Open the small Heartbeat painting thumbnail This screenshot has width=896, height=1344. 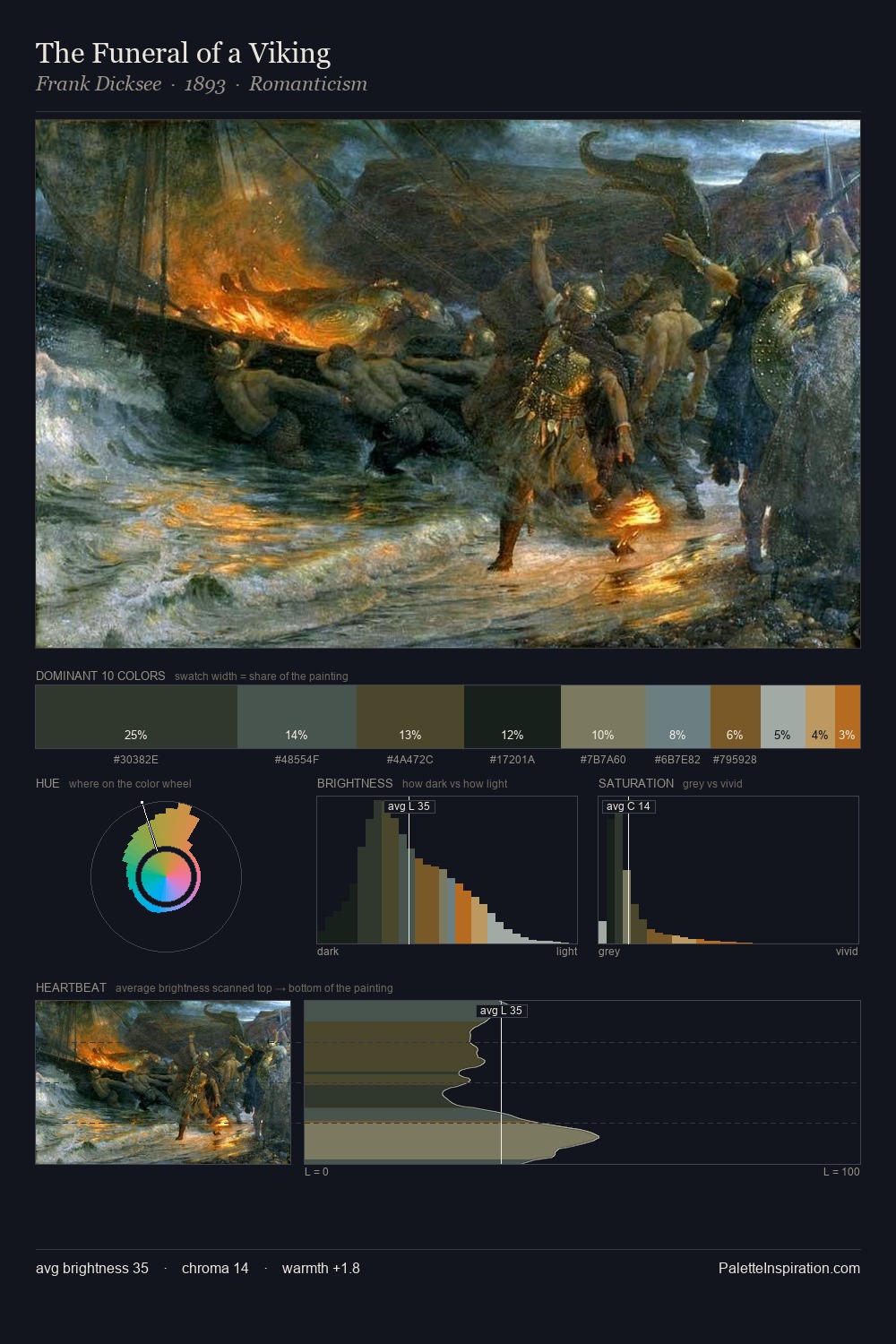(163, 1082)
